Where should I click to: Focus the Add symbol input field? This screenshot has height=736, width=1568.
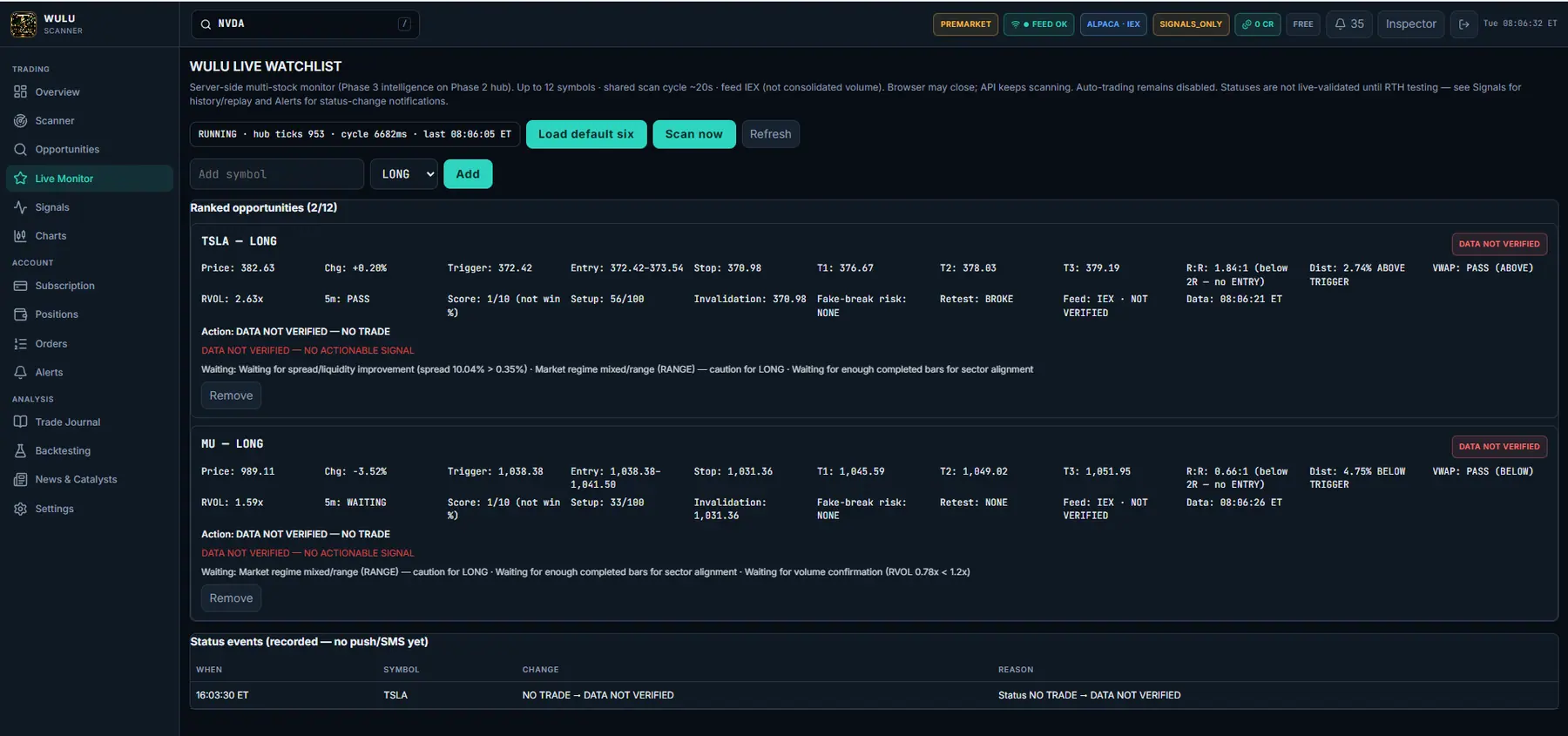coord(277,174)
